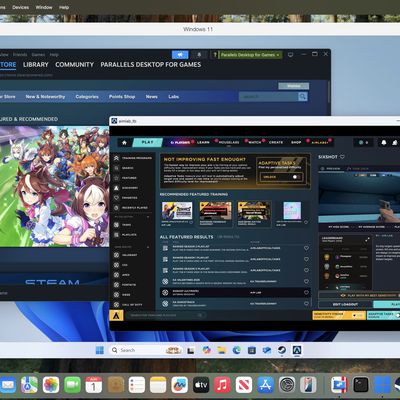Open Training Programs in Aimlab sidebar
400x400 pixels.
coord(133,158)
